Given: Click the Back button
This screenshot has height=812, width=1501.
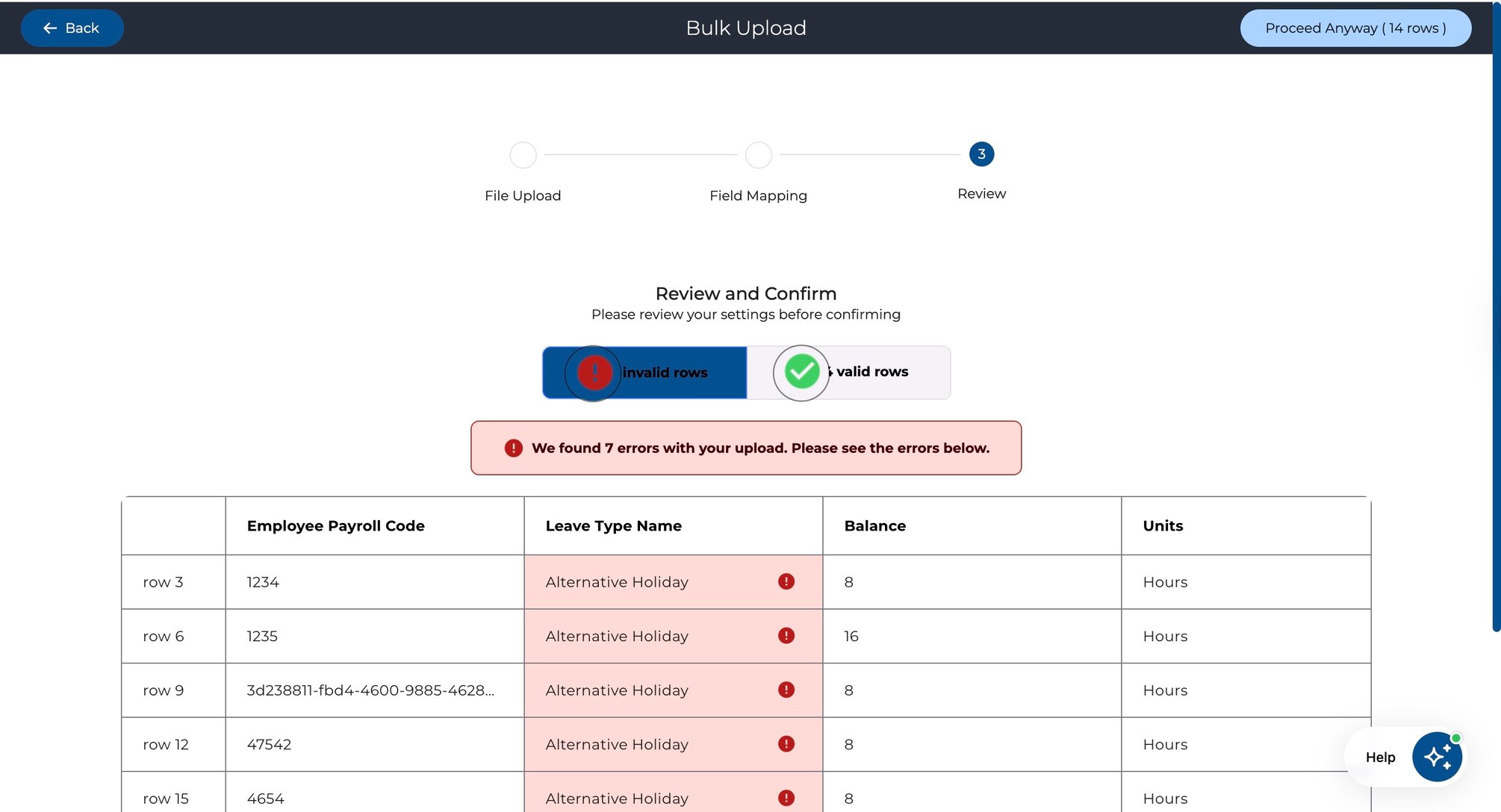Looking at the screenshot, I should pyautogui.click(x=72, y=28).
